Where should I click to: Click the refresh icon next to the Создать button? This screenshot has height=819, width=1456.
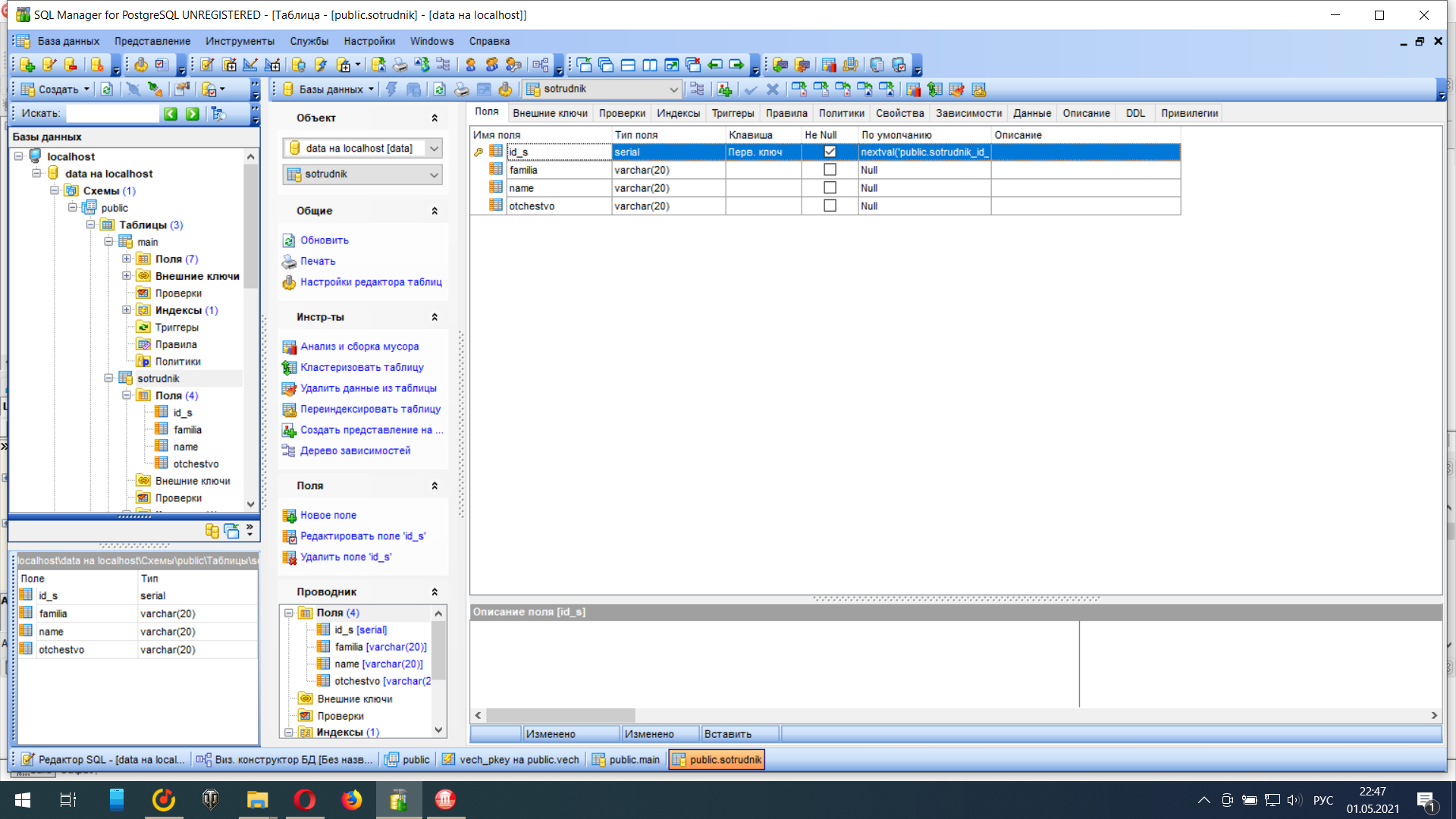coord(107,89)
